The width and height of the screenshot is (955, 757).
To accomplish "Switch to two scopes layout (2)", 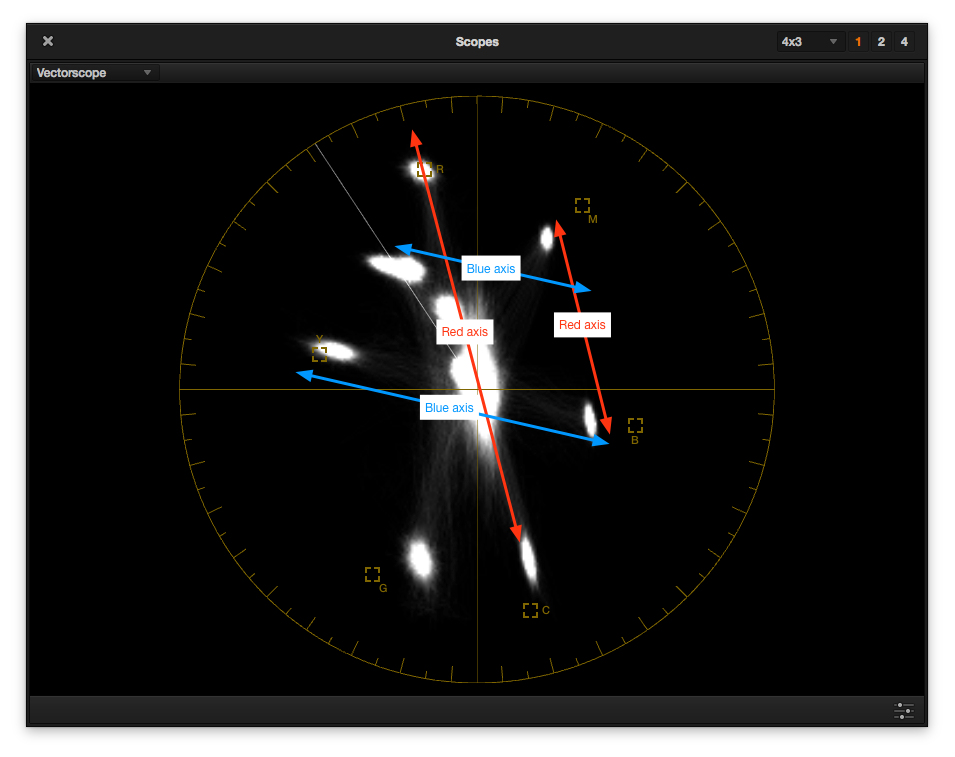I will (x=881, y=41).
